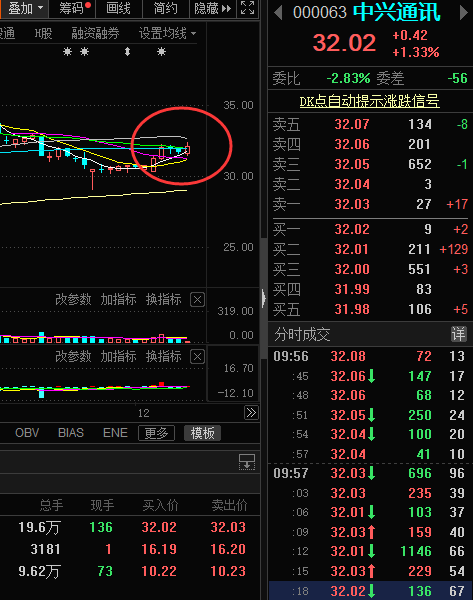This screenshot has height=600, width=473.
Task: Toggle fullscreen chart icon
Action: tap(248, 8)
